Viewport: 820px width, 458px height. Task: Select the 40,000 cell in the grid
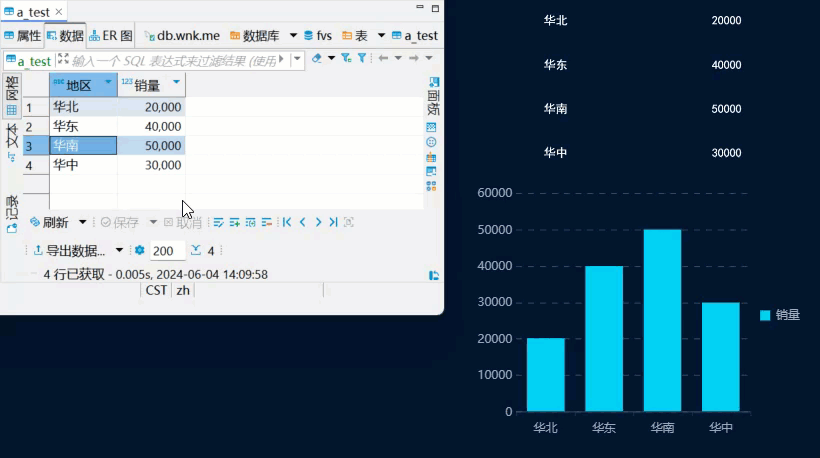click(x=151, y=126)
